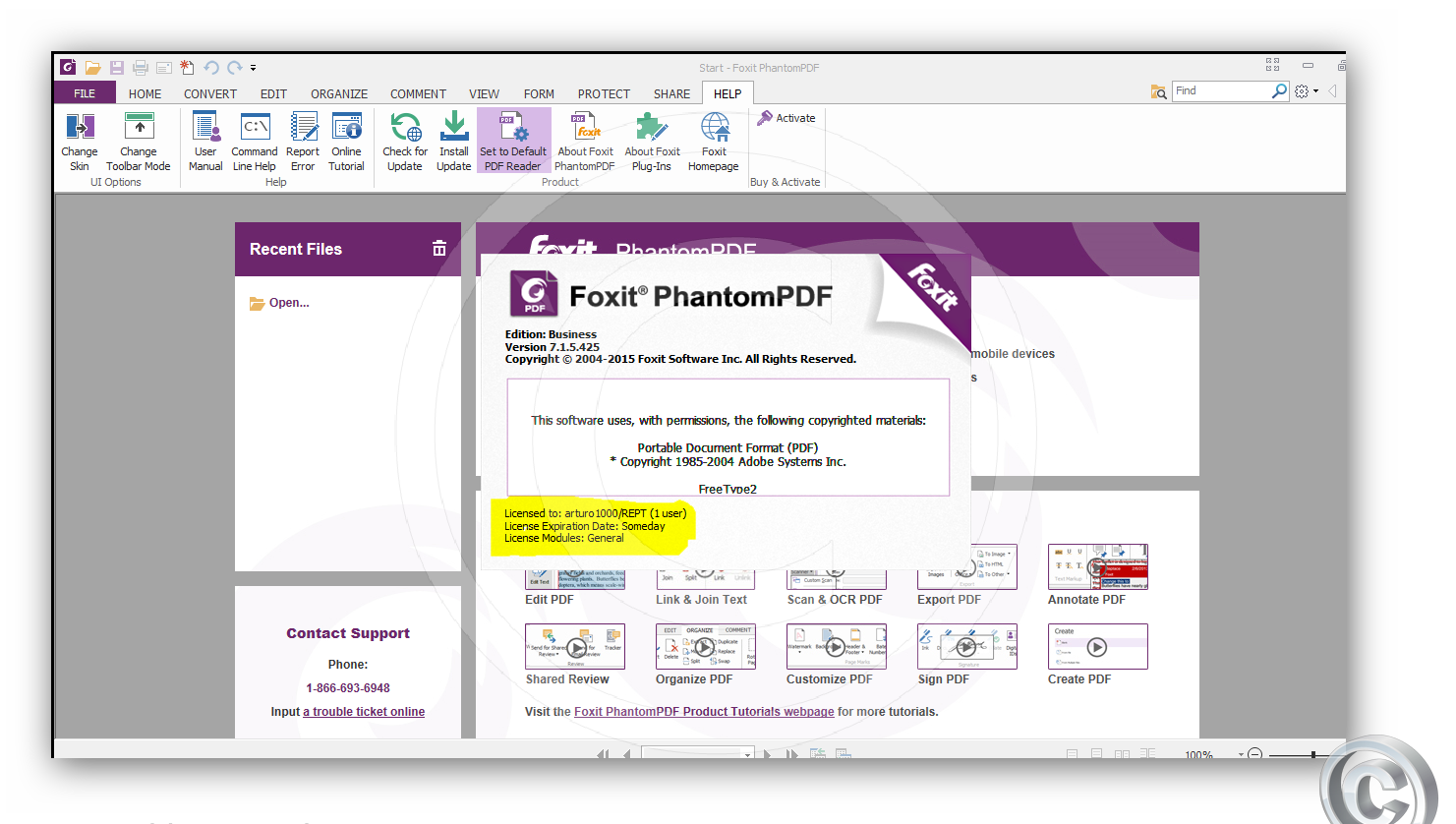Click the License Expiration Date: Someday text

585,526
